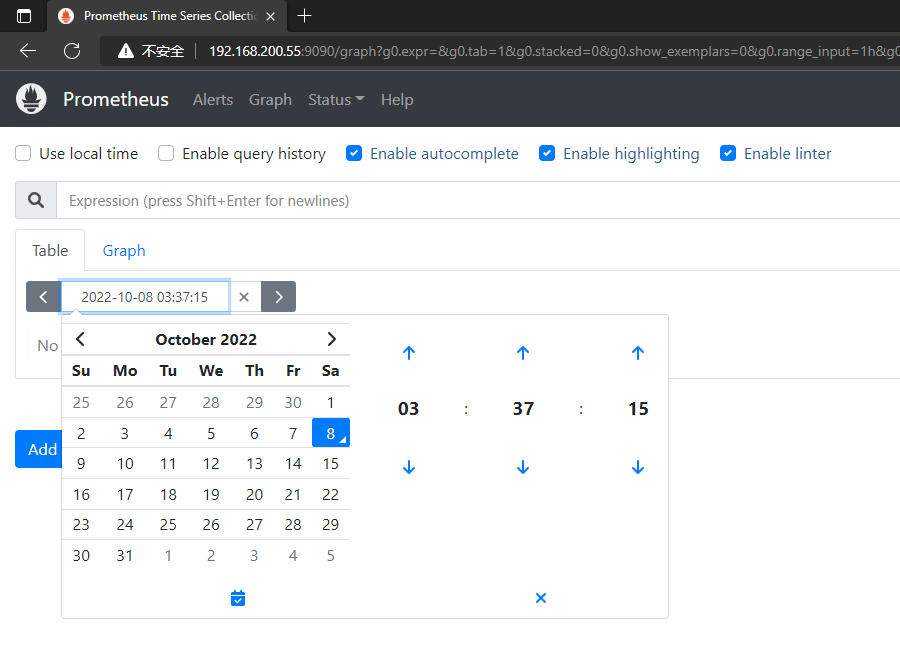Uncheck Enable linter
The width and height of the screenshot is (900, 672).
pyautogui.click(x=728, y=153)
